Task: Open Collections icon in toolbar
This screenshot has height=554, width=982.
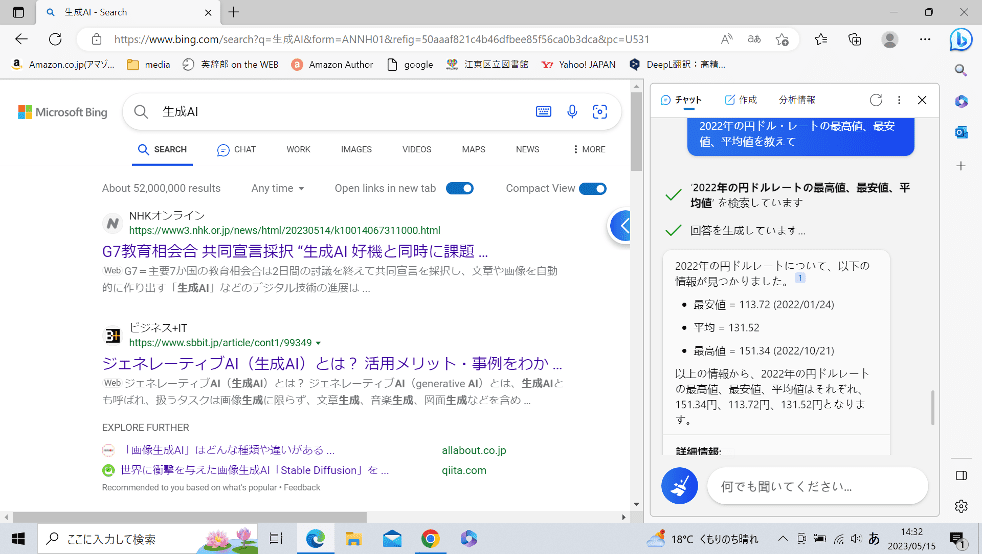Action: (x=855, y=39)
